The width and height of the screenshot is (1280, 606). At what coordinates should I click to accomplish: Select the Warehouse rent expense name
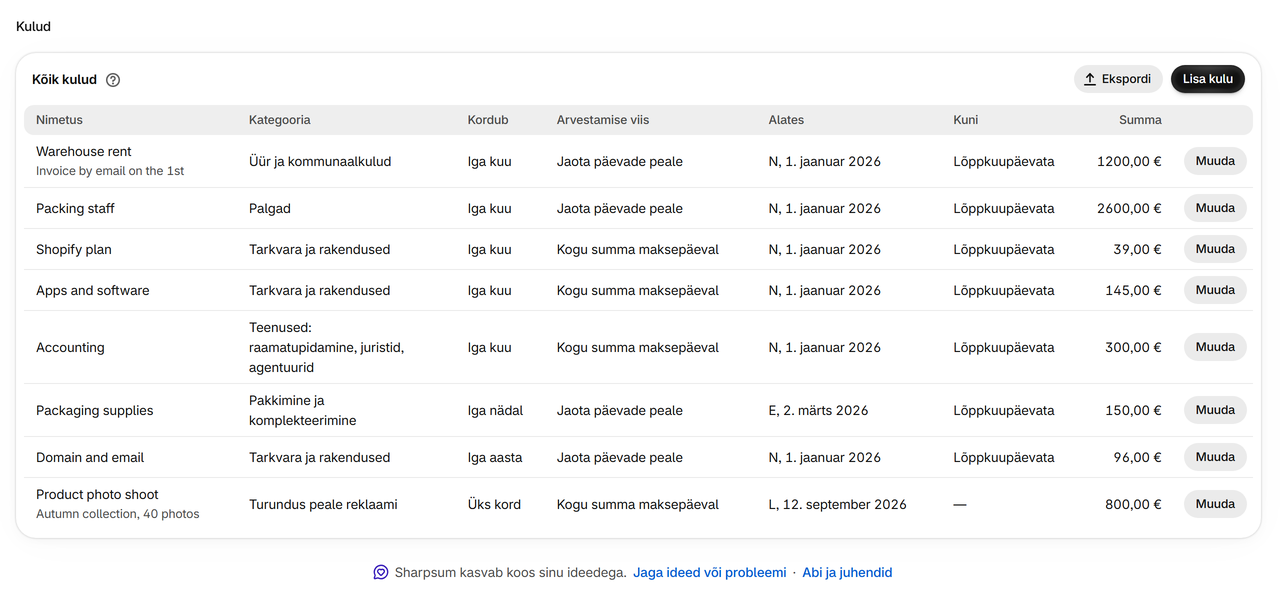click(84, 152)
